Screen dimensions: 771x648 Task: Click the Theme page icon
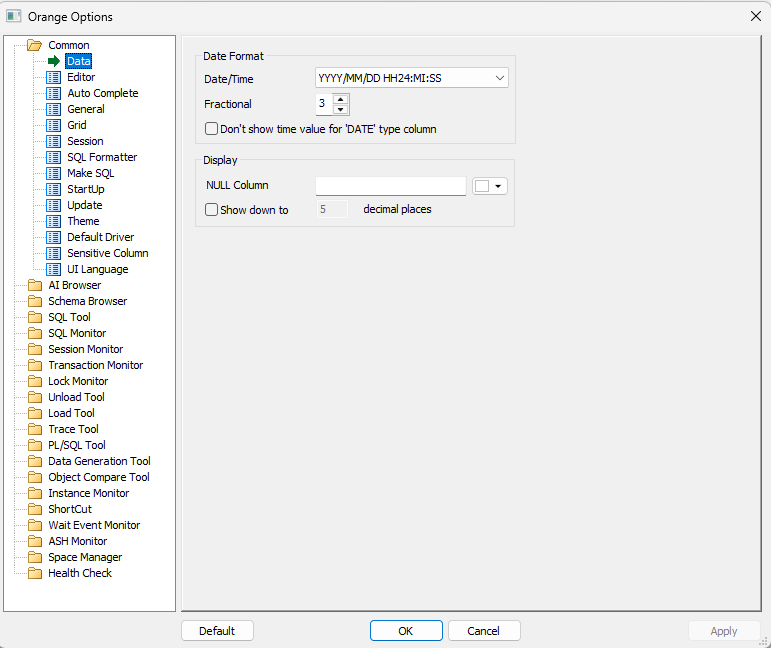(x=53, y=221)
